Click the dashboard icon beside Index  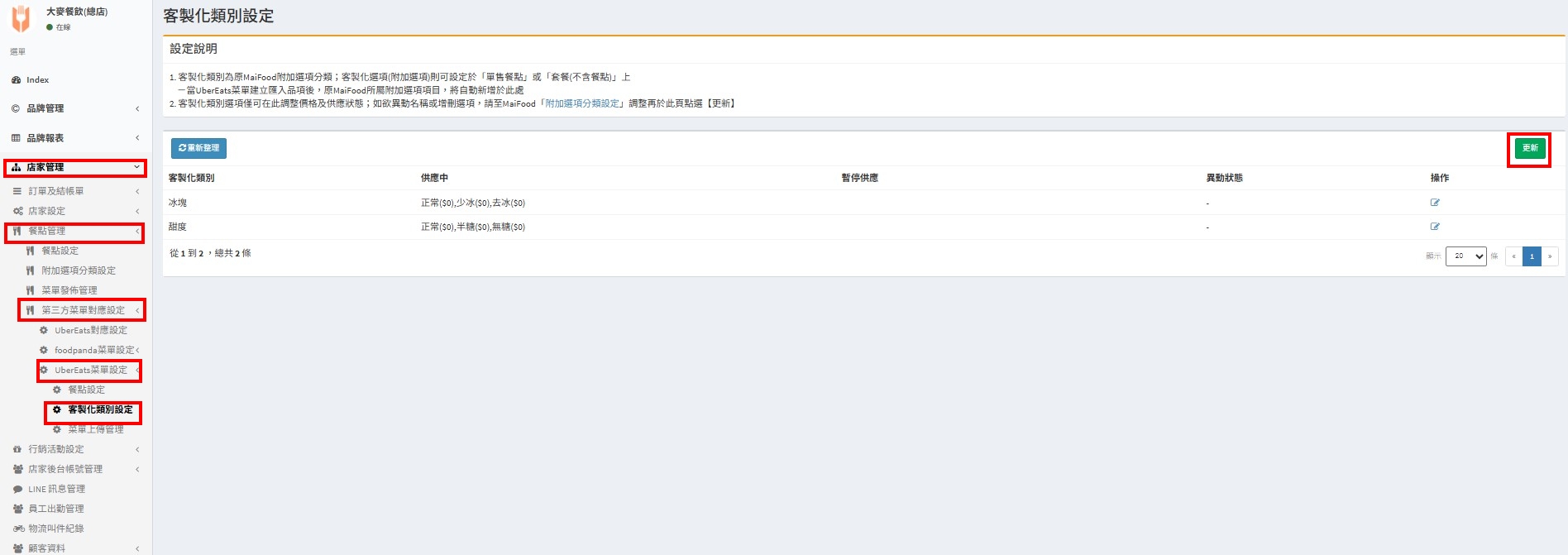coord(16,80)
